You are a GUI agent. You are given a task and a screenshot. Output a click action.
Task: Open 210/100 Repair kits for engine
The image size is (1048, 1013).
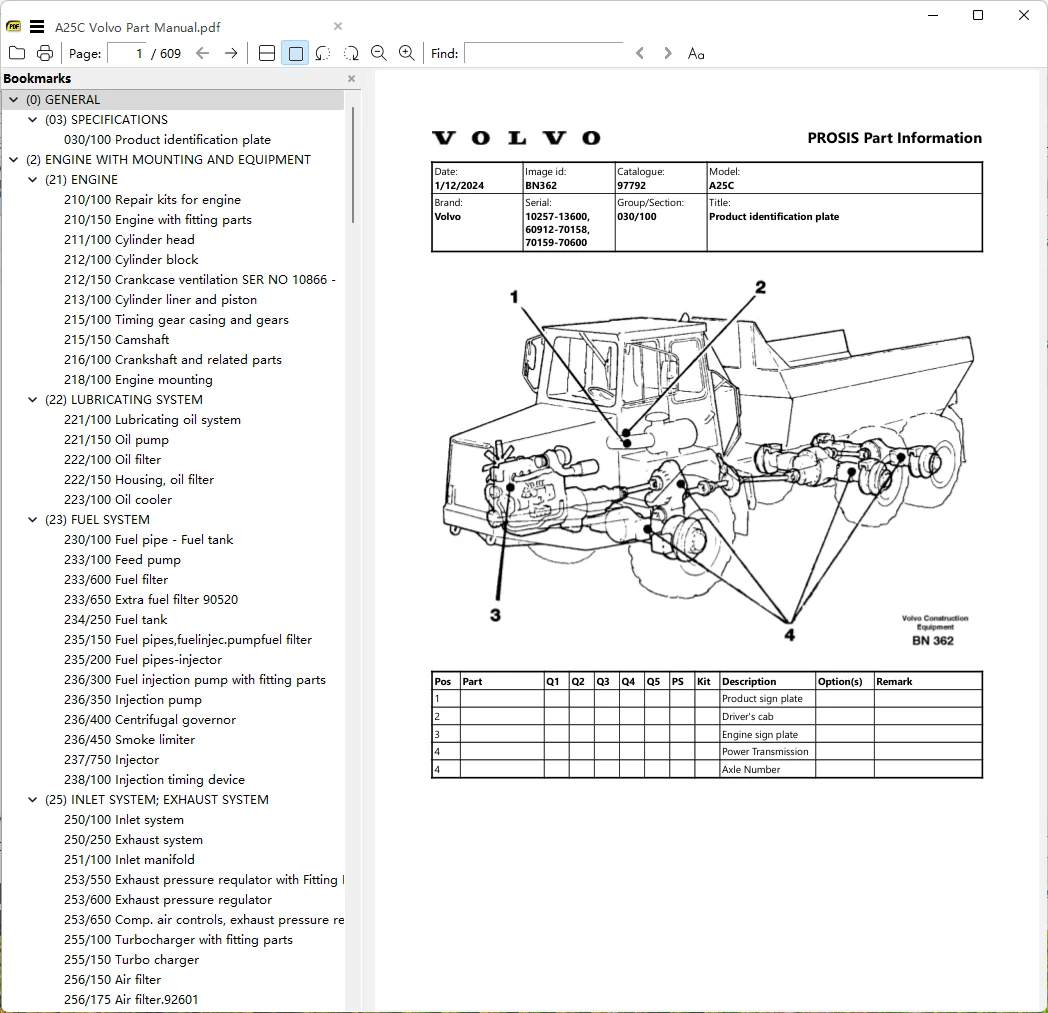click(x=152, y=200)
